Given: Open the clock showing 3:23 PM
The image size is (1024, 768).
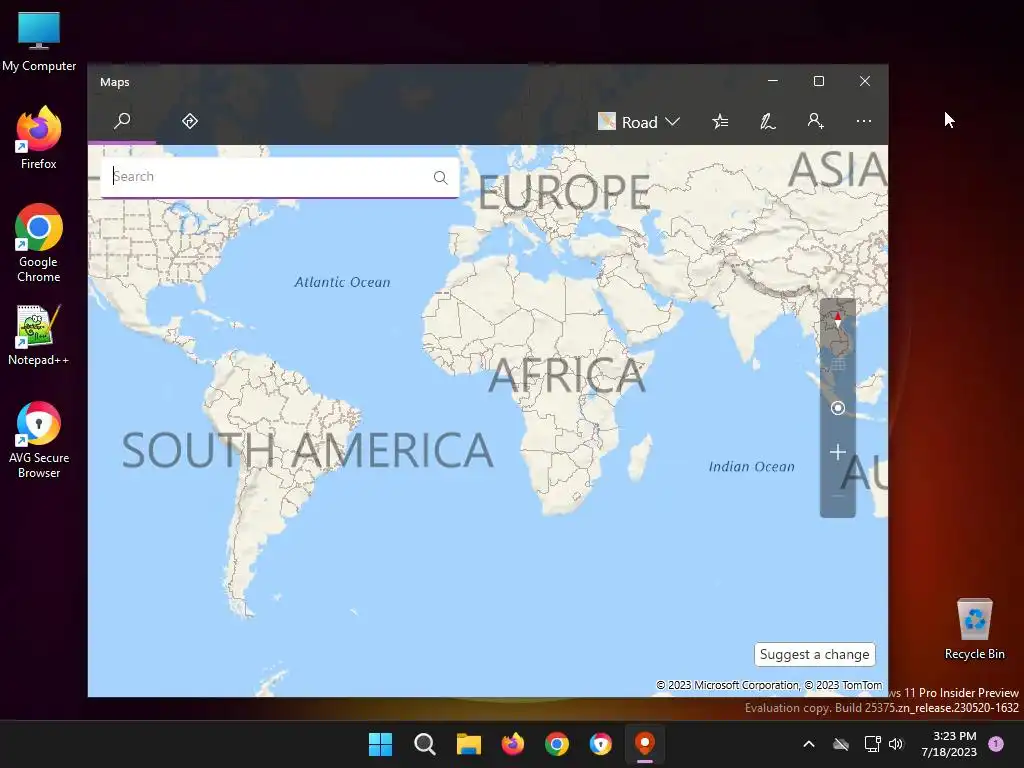Looking at the screenshot, I should point(949,744).
